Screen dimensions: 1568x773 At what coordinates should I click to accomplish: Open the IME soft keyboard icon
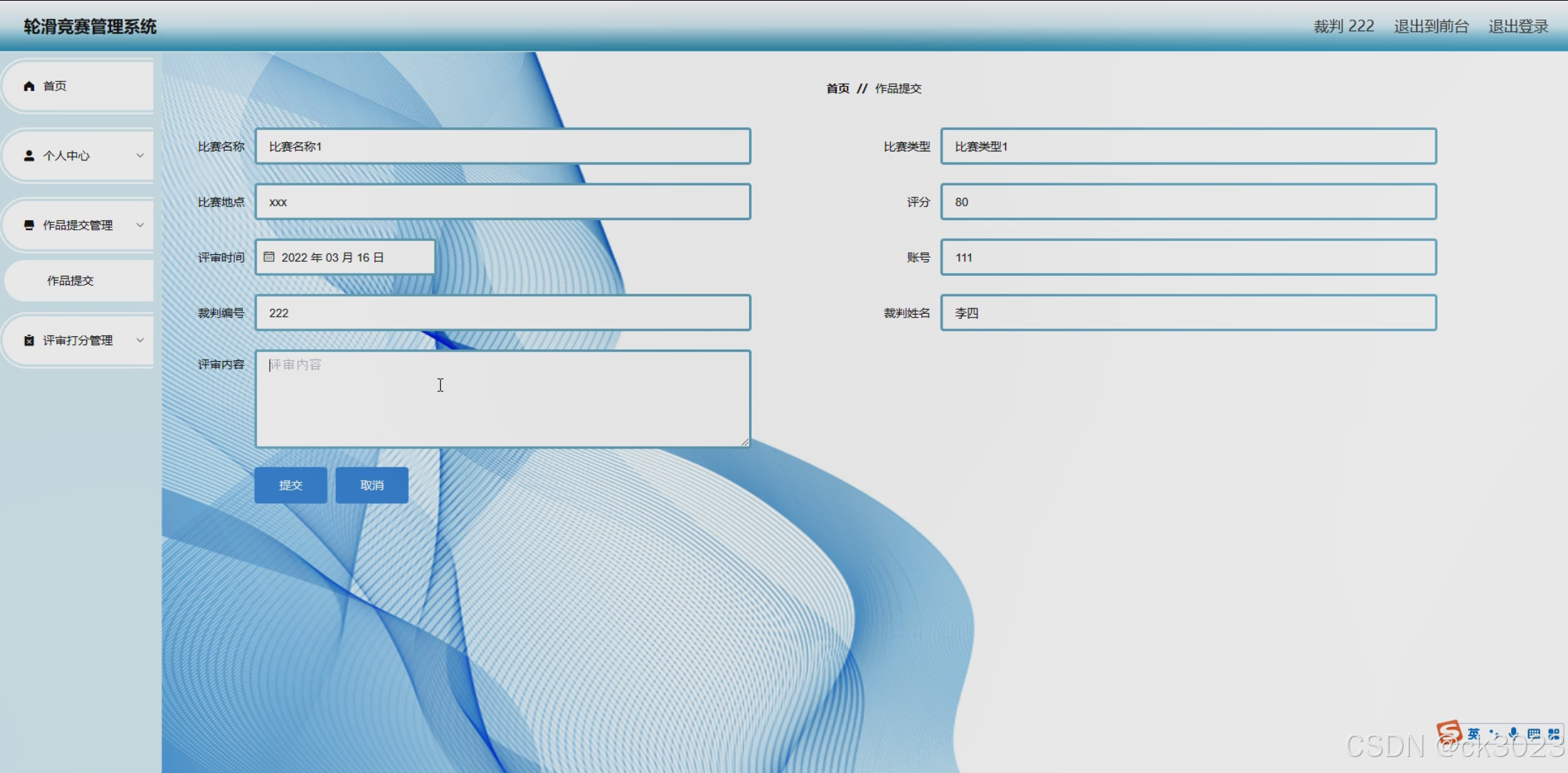[1534, 734]
